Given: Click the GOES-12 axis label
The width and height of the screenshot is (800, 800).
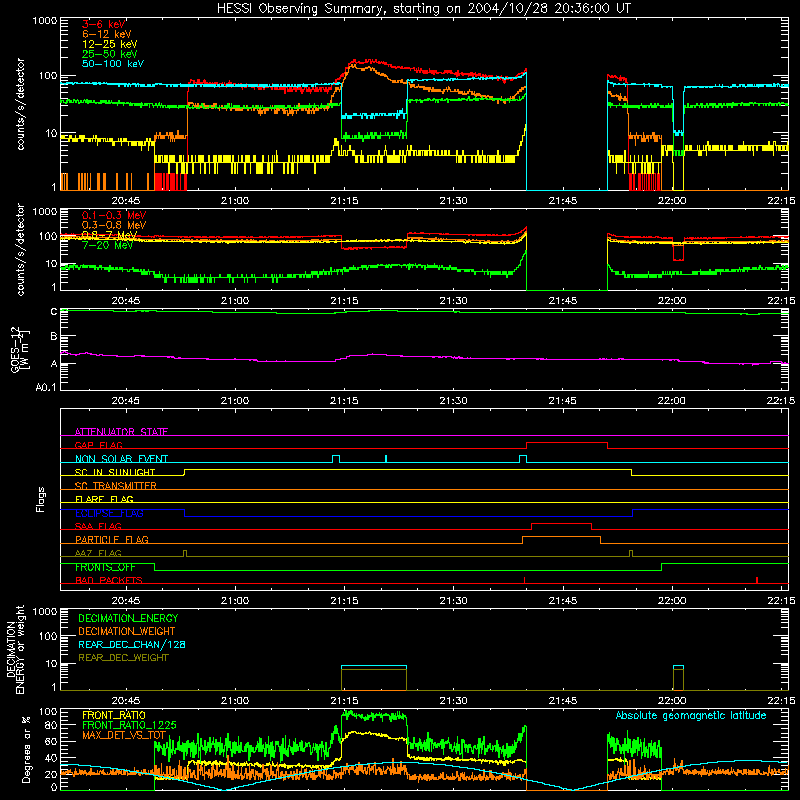Looking at the screenshot, I should coord(20,349).
